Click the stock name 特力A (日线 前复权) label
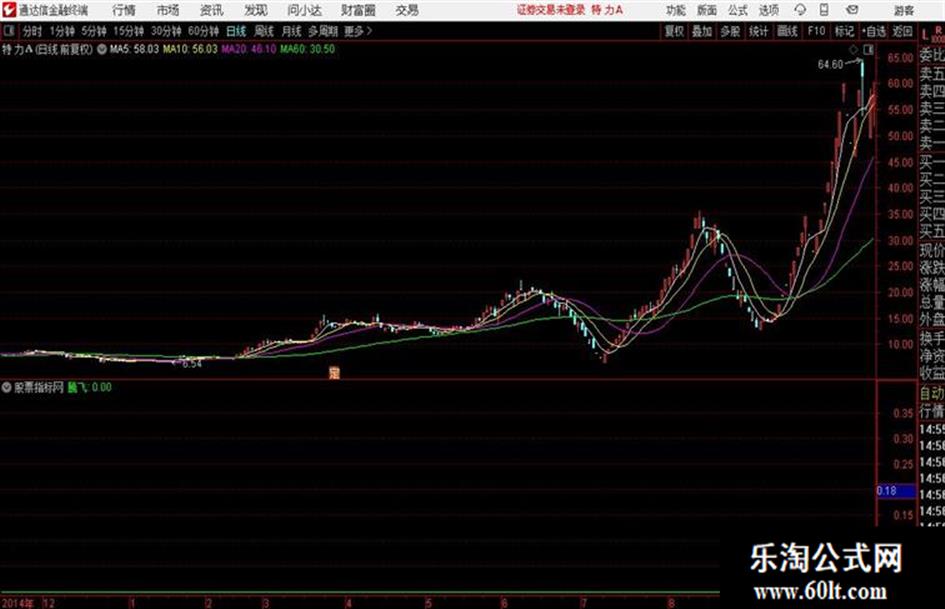 [x=48, y=49]
